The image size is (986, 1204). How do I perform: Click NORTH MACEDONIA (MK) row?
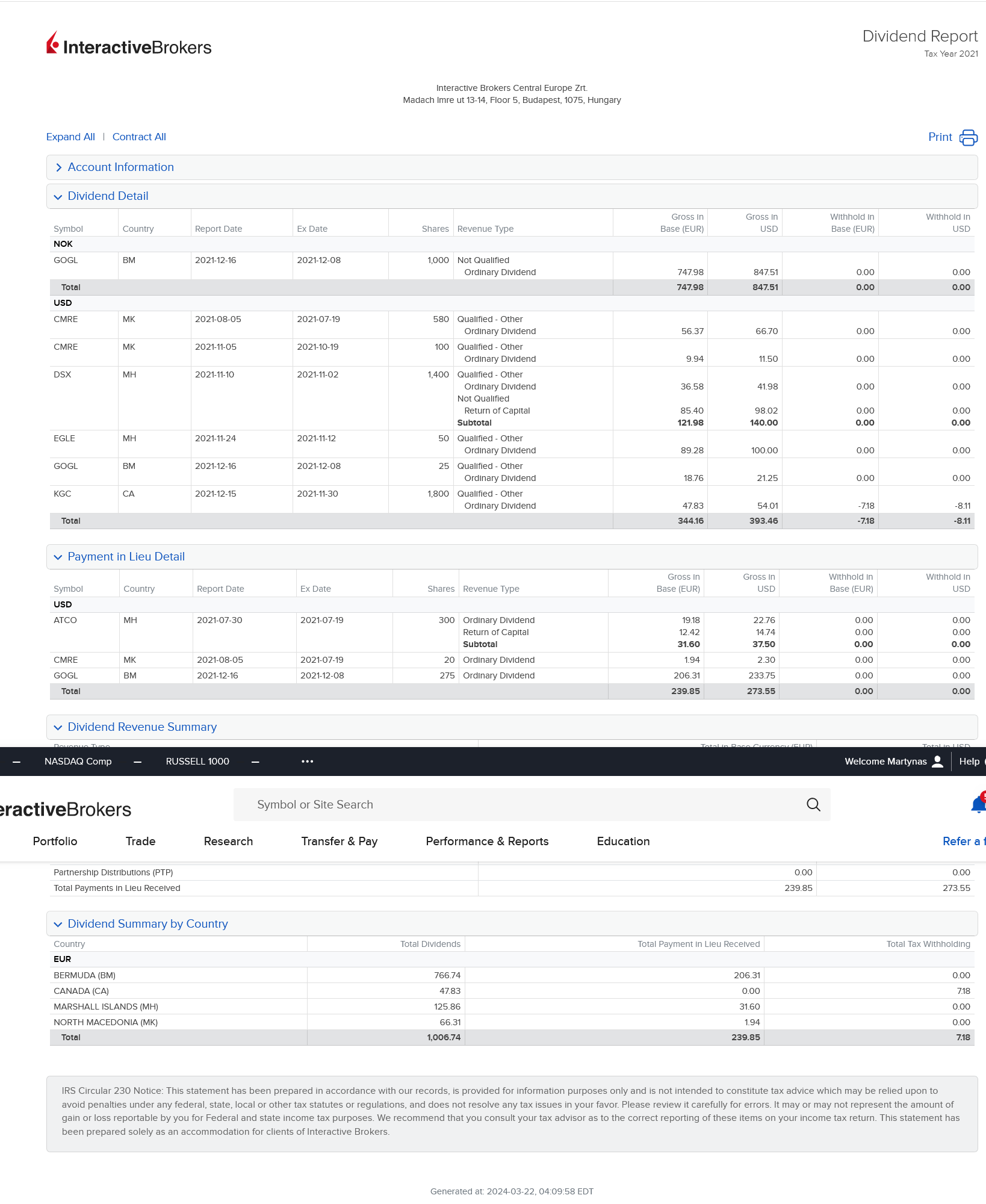coord(512,1022)
